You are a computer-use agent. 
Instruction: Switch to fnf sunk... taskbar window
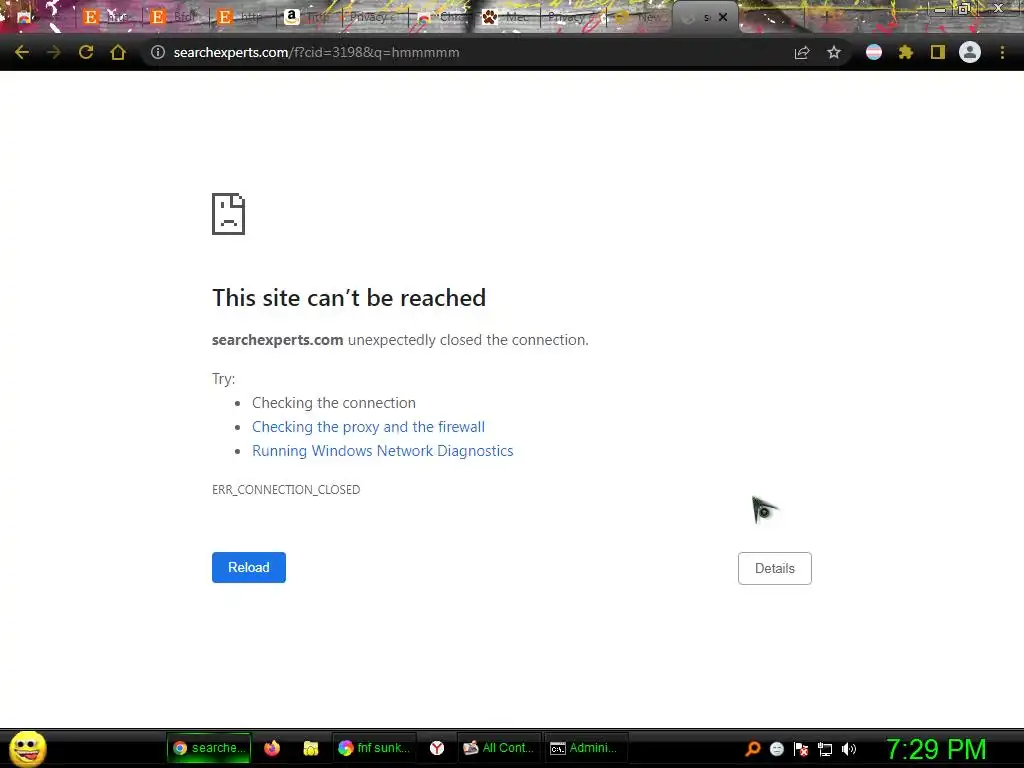[375, 748]
